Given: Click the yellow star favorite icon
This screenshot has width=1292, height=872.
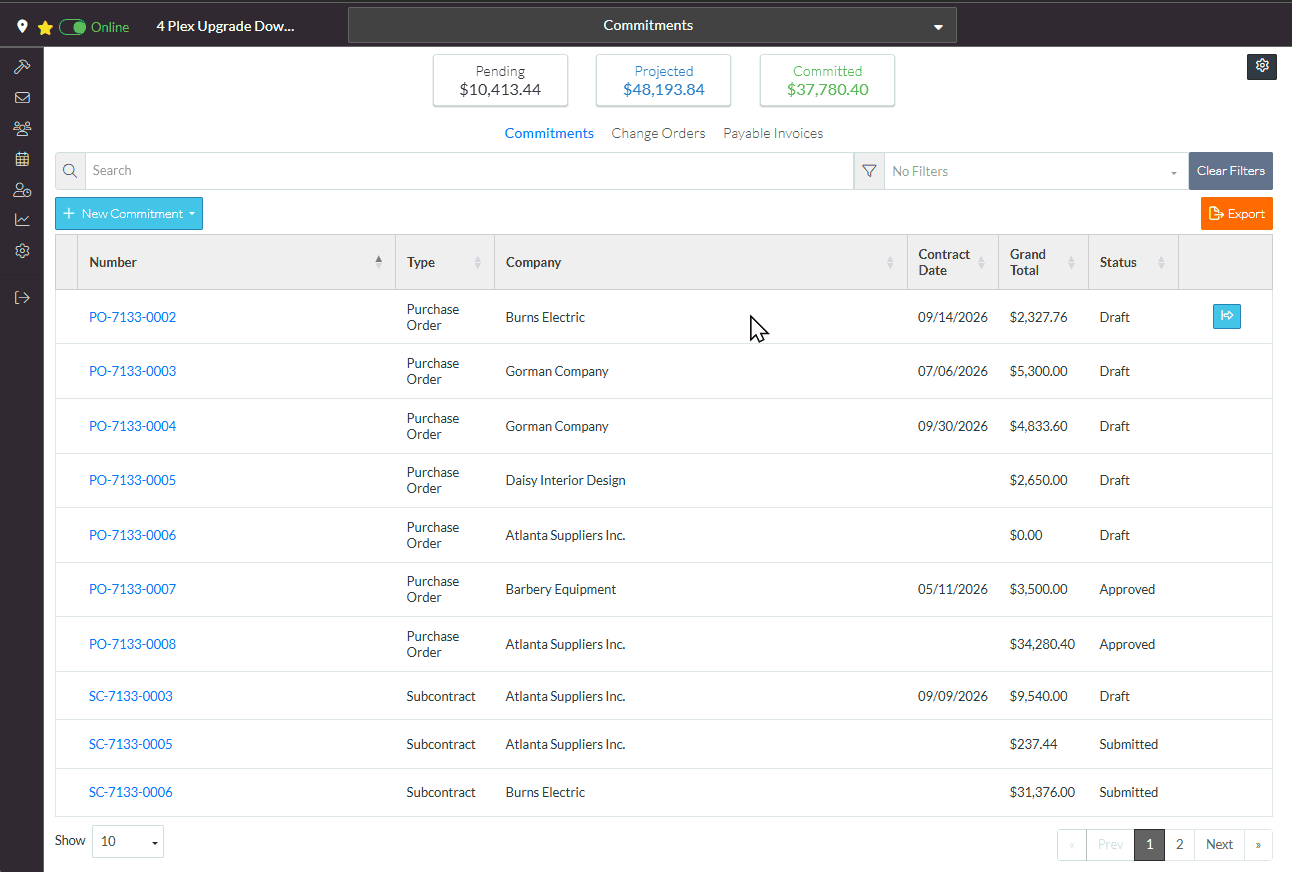Looking at the screenshot, I should tap(45, 28).
